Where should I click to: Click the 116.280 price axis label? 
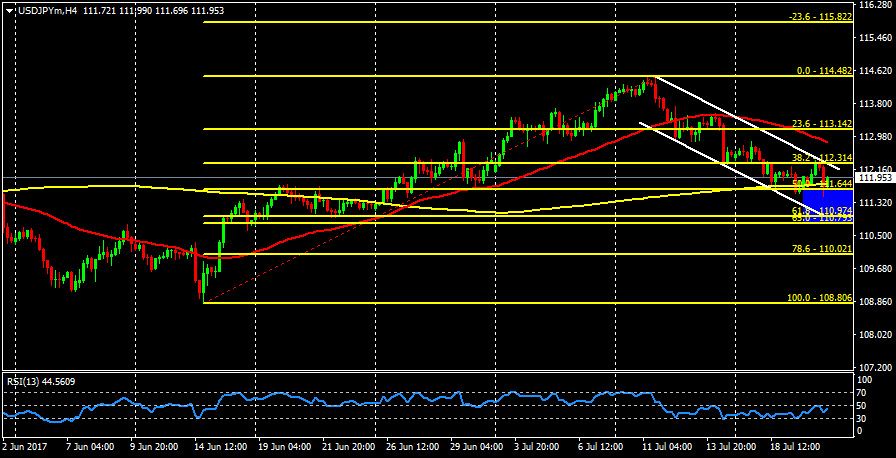tap(876, 5)
